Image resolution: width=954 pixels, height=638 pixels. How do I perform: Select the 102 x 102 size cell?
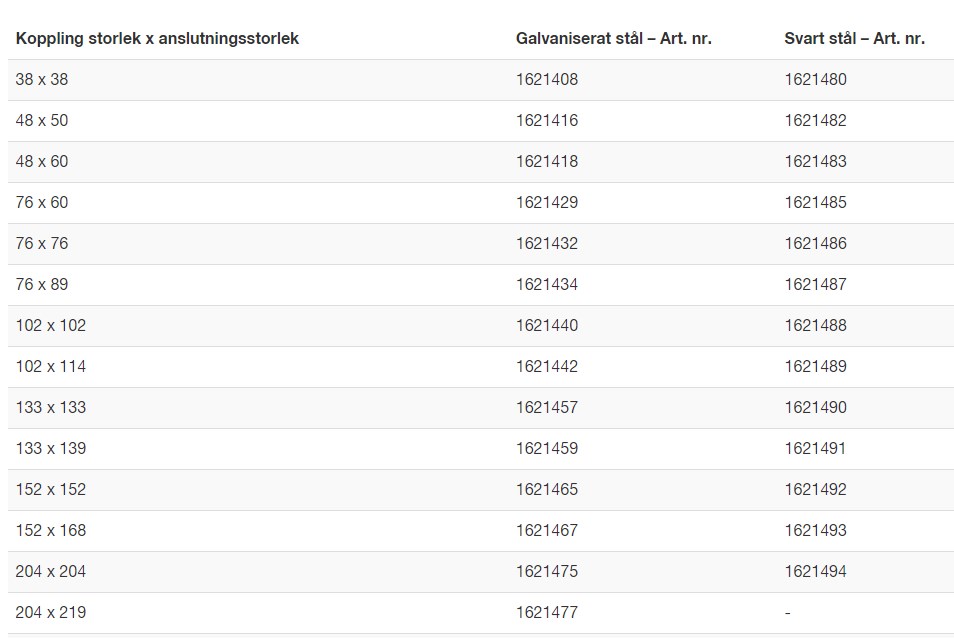[51, 326]
